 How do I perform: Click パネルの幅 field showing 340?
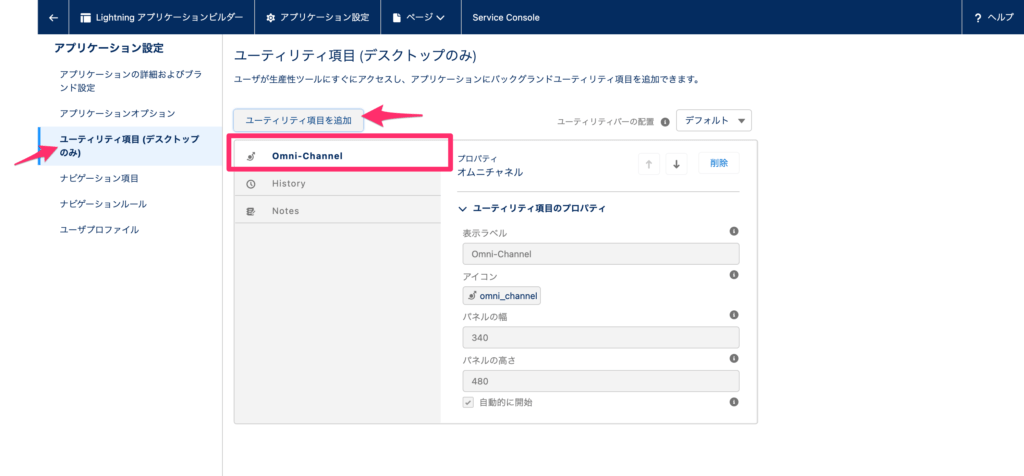click(x=600, y=338)
